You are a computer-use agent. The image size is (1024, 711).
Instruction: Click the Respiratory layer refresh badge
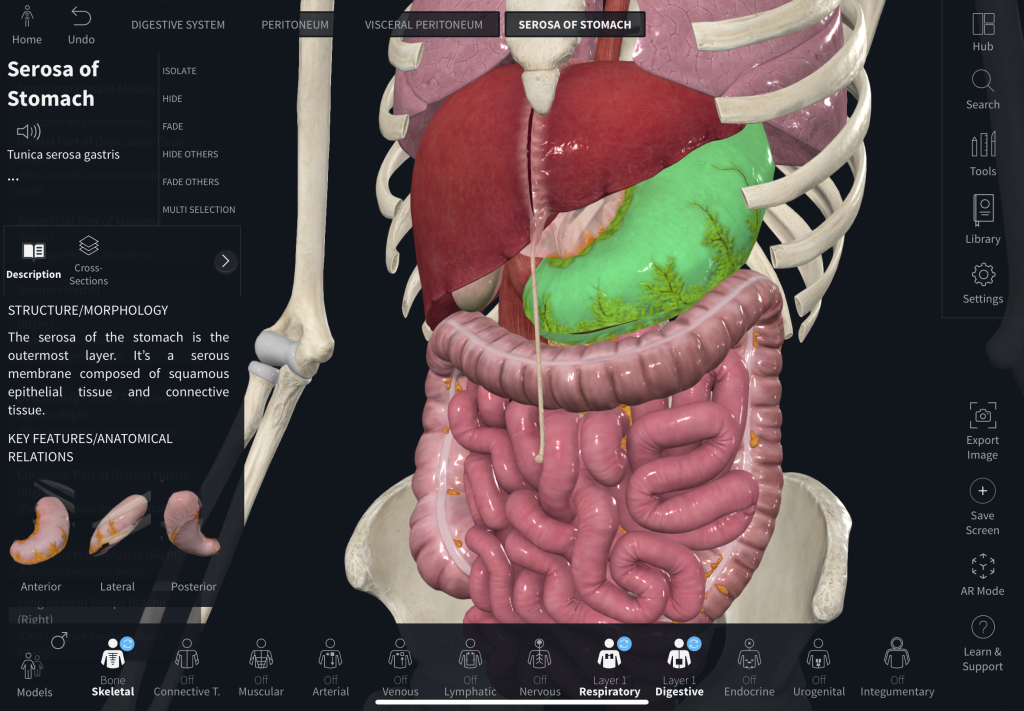pyautogui.click(x=624, y=644)
